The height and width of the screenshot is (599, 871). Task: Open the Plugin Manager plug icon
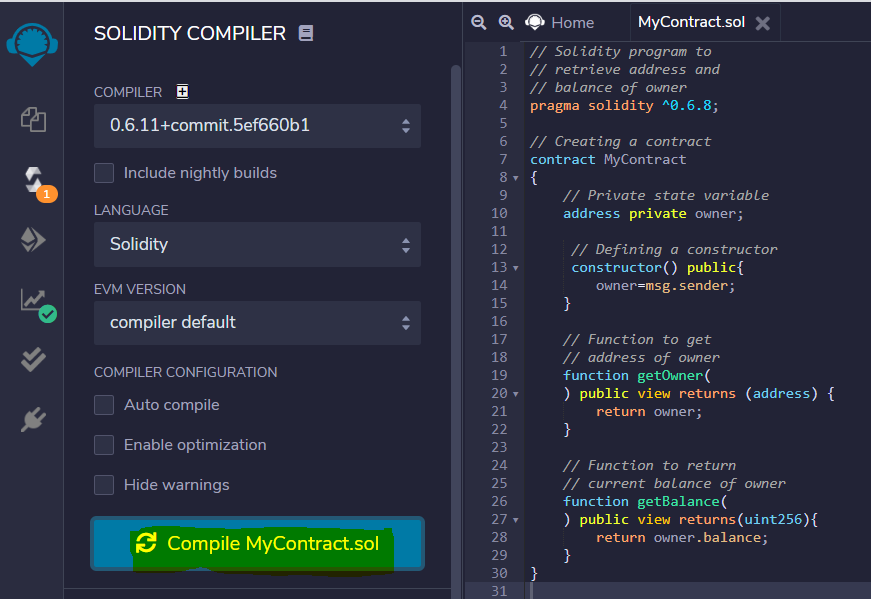click(x=33, y=420)
